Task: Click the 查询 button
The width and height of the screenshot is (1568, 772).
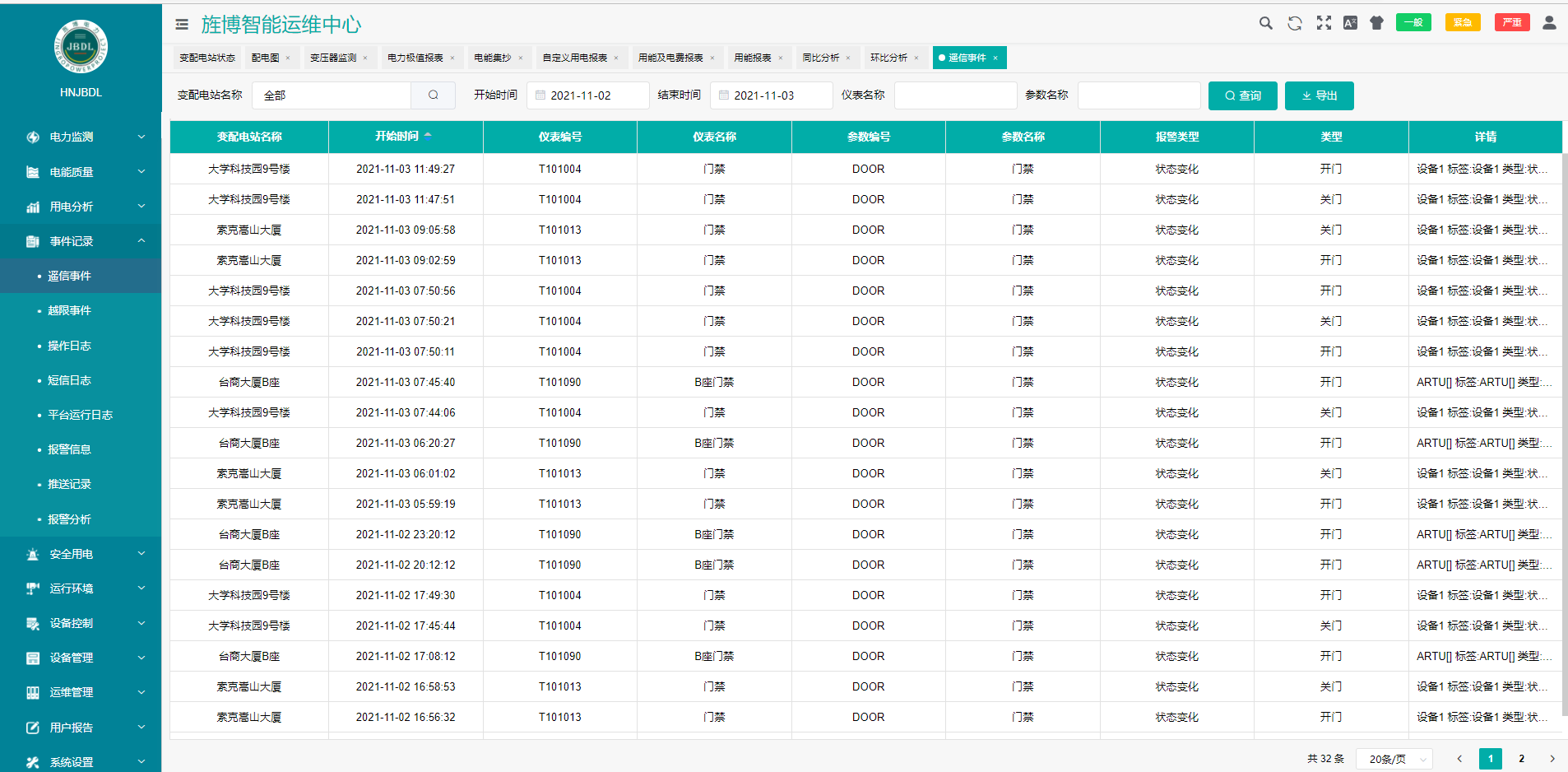Action: (1242, 95)
